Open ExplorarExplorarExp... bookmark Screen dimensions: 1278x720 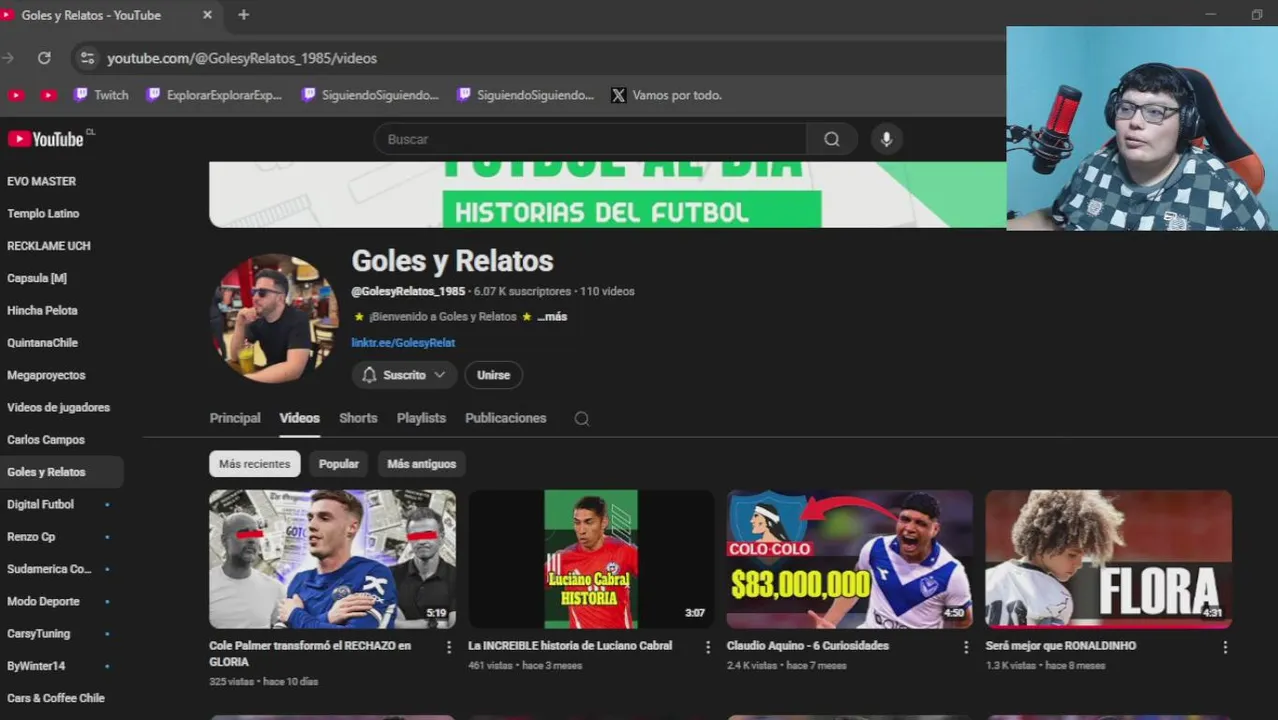(214, 95)
